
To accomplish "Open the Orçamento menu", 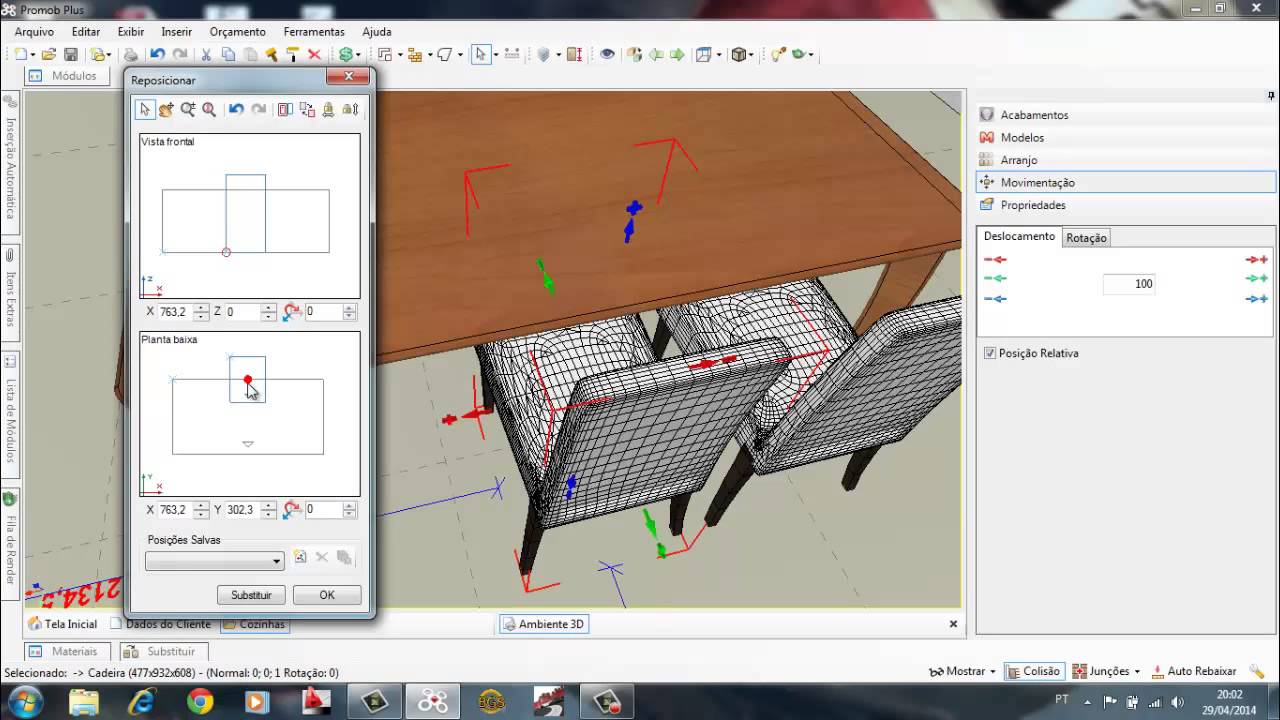I will click(238, 32).
